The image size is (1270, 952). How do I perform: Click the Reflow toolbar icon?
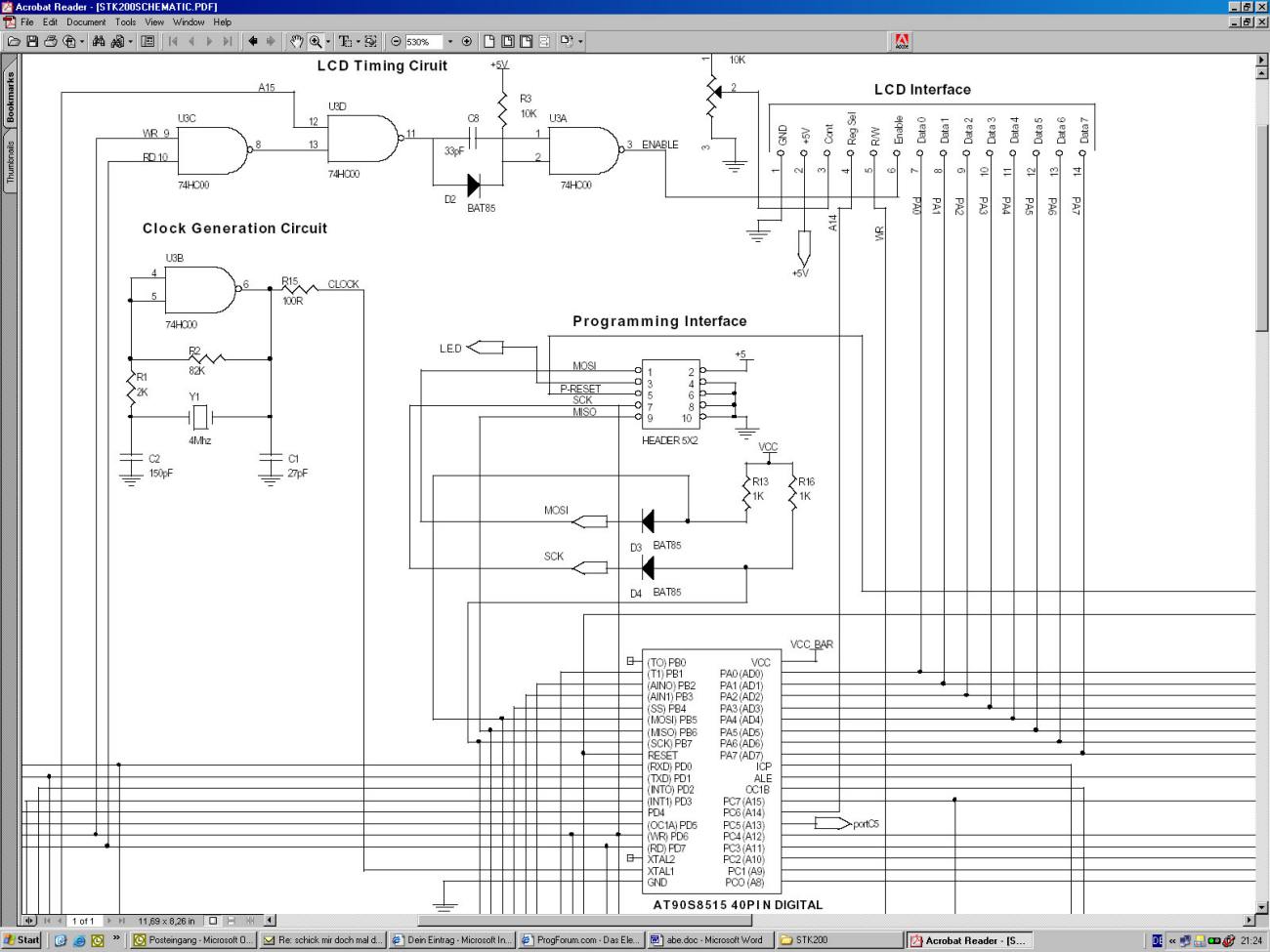(x=544, y=41)
